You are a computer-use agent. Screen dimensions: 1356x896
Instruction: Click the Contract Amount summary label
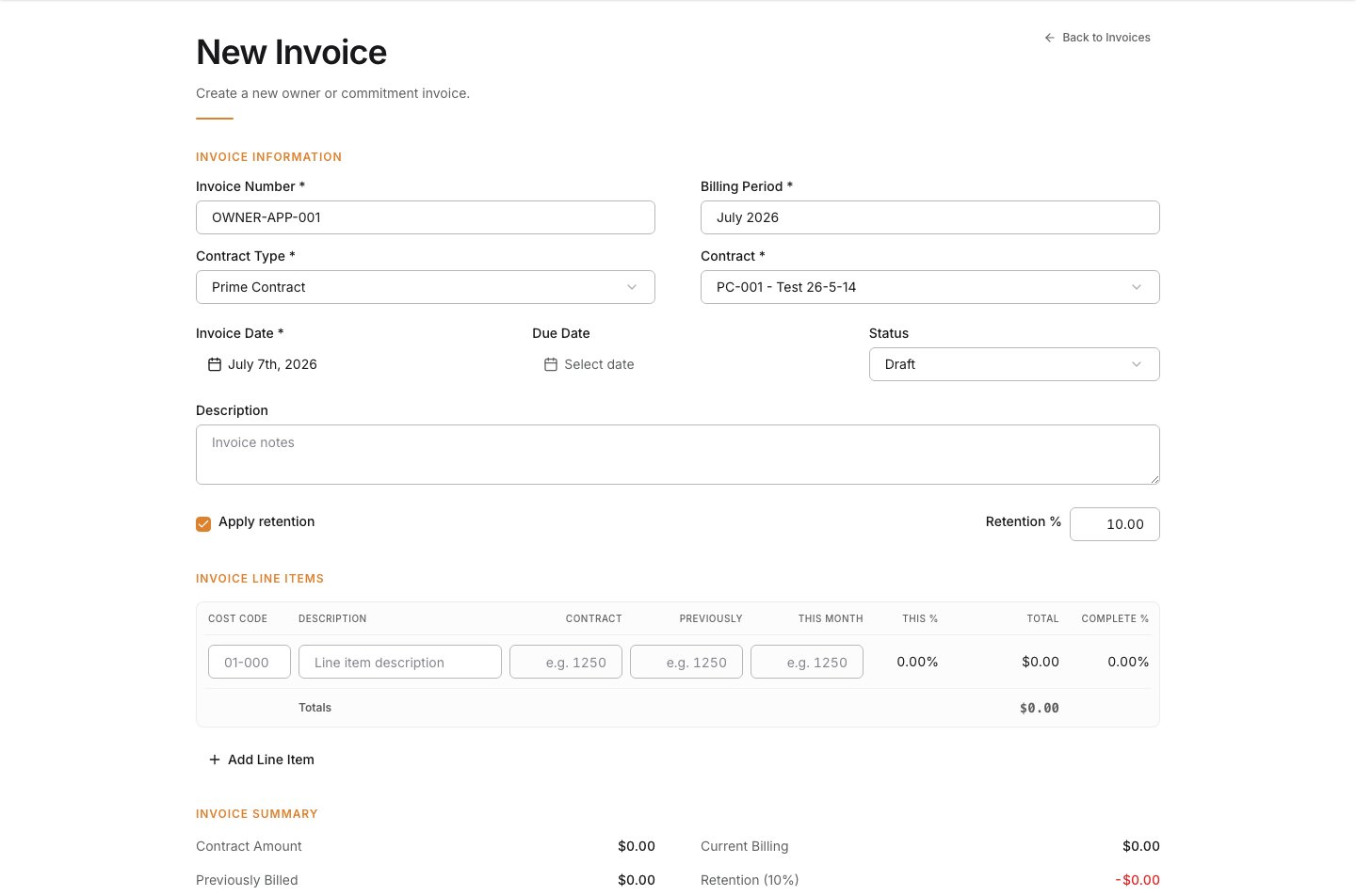coord(249,846)
